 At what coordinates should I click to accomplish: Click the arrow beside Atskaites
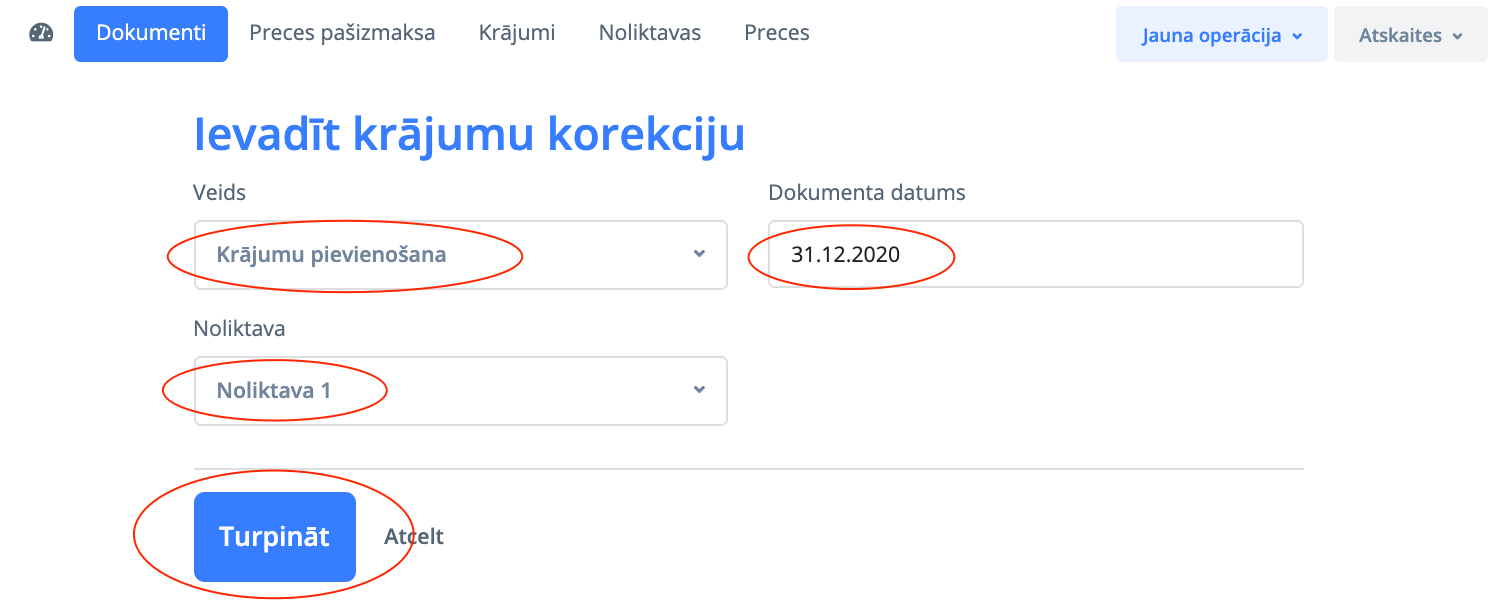[1457, 36]
